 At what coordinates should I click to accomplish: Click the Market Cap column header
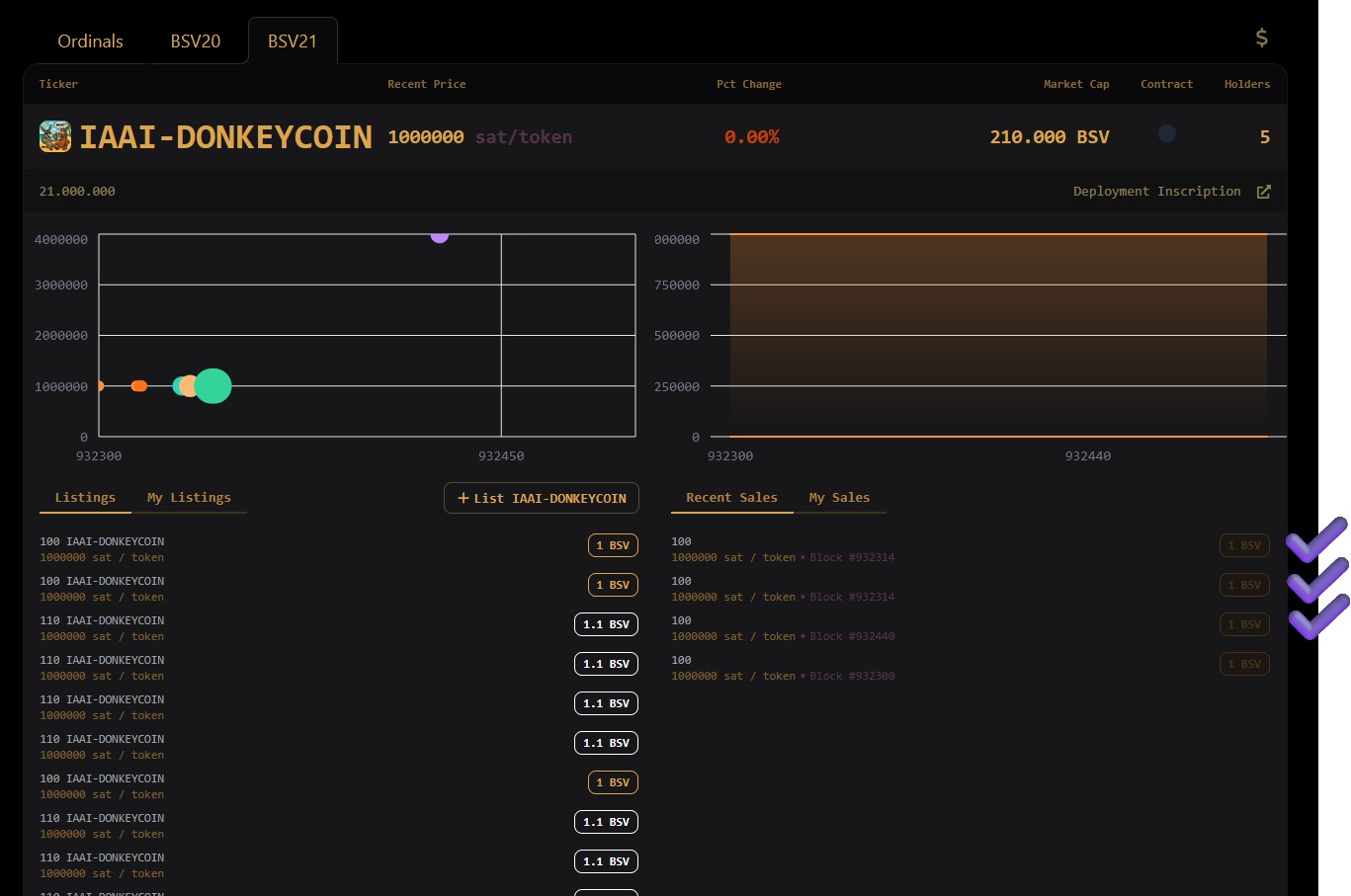coord(1076,84)
